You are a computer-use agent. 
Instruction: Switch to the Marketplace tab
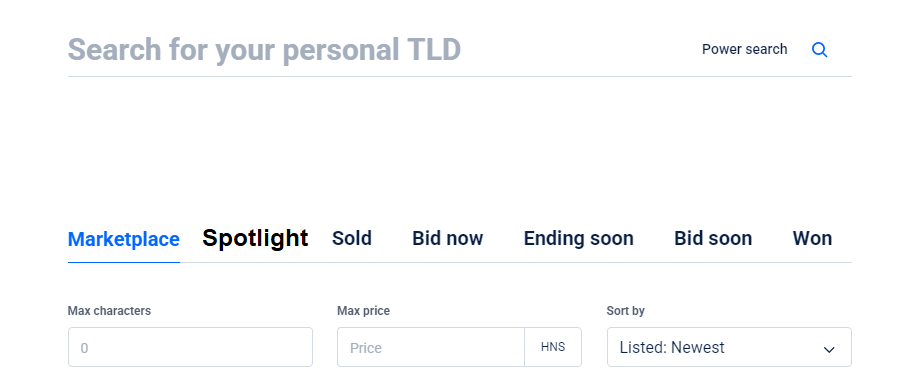point(124,239)
